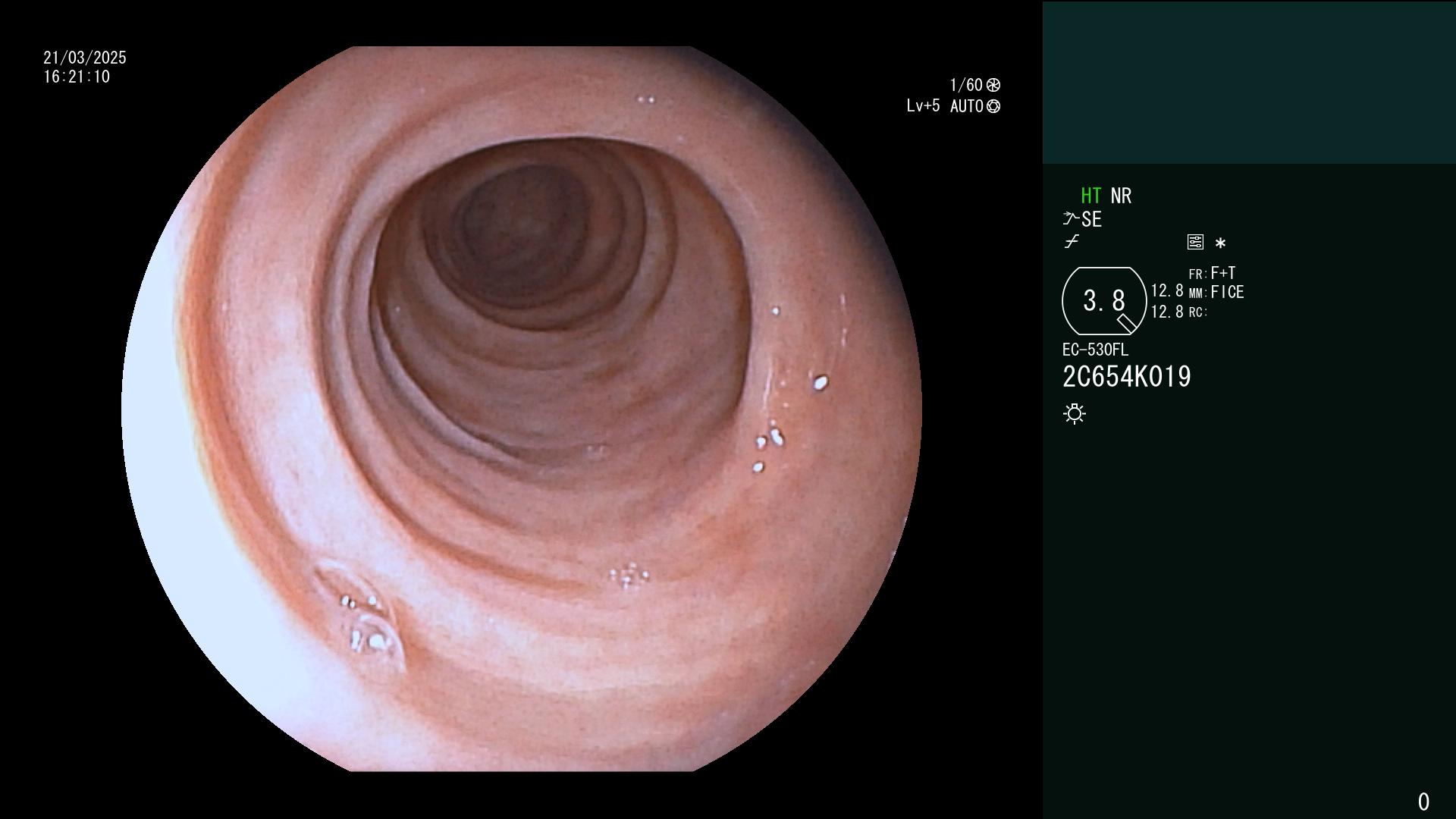Click the light source lamp icon

1075,414
